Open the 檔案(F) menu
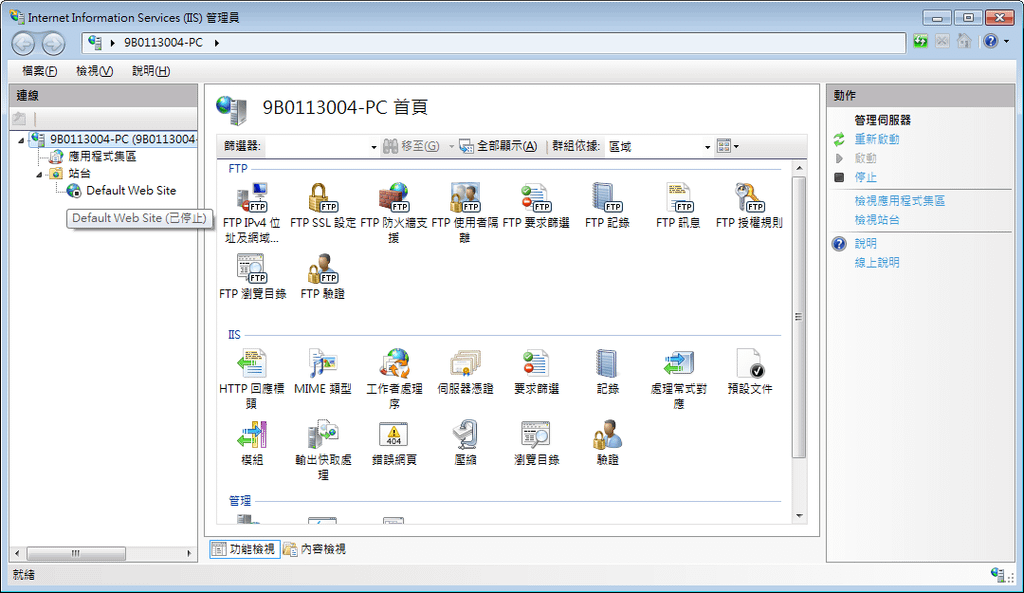The height and width of the screenshot is (593, 1024). pyautogui.click(x=39, y=71)
